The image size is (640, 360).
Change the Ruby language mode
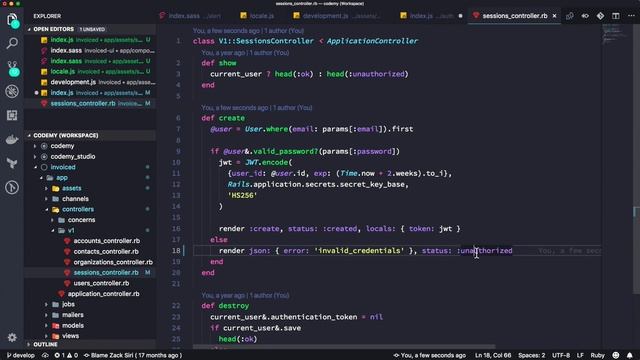598,356
